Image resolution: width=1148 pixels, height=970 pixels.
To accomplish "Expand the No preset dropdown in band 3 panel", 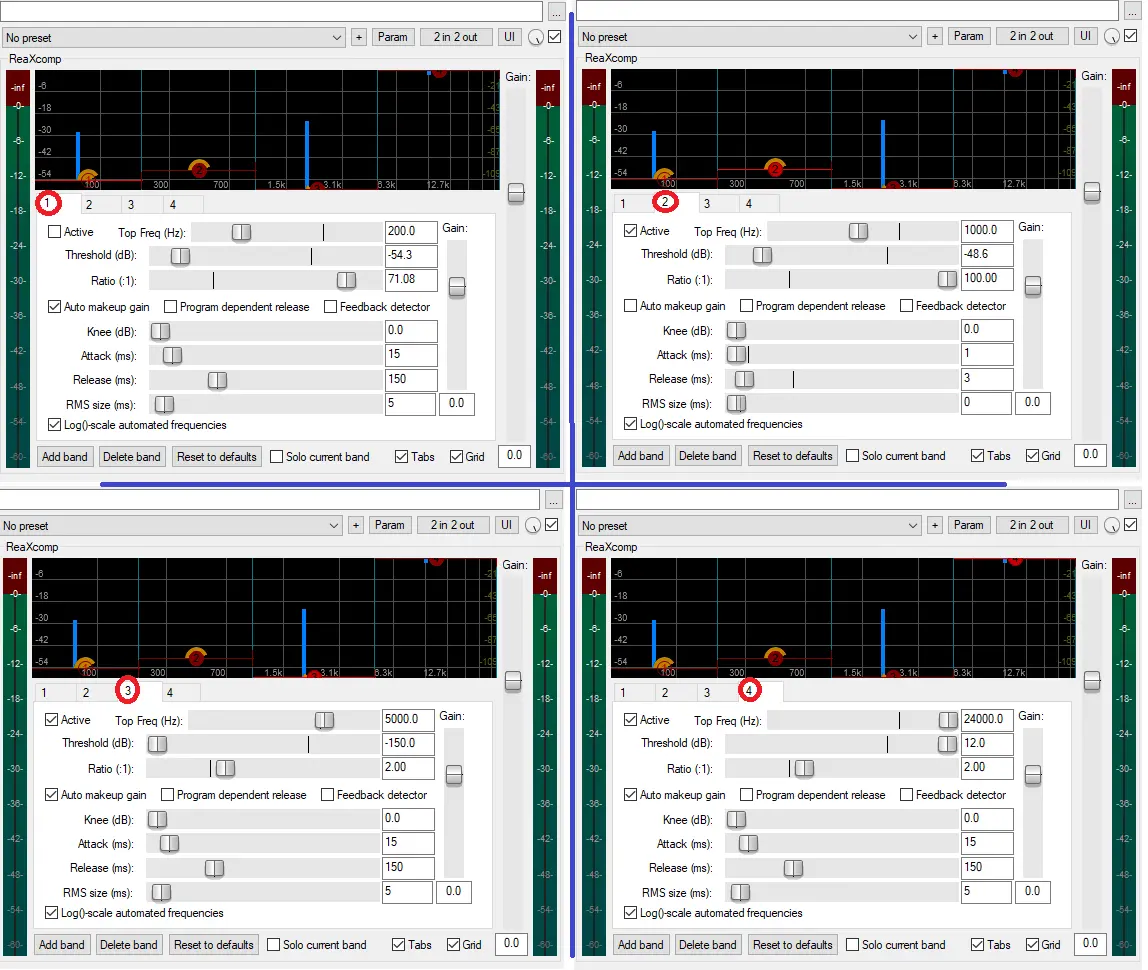I will [x=171, y=525].
